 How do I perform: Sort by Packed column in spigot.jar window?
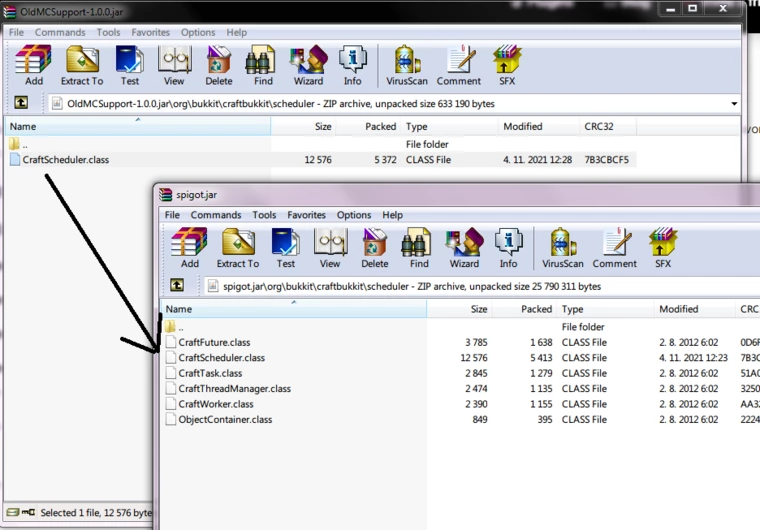pyautogui.click(x=524, y=309)
